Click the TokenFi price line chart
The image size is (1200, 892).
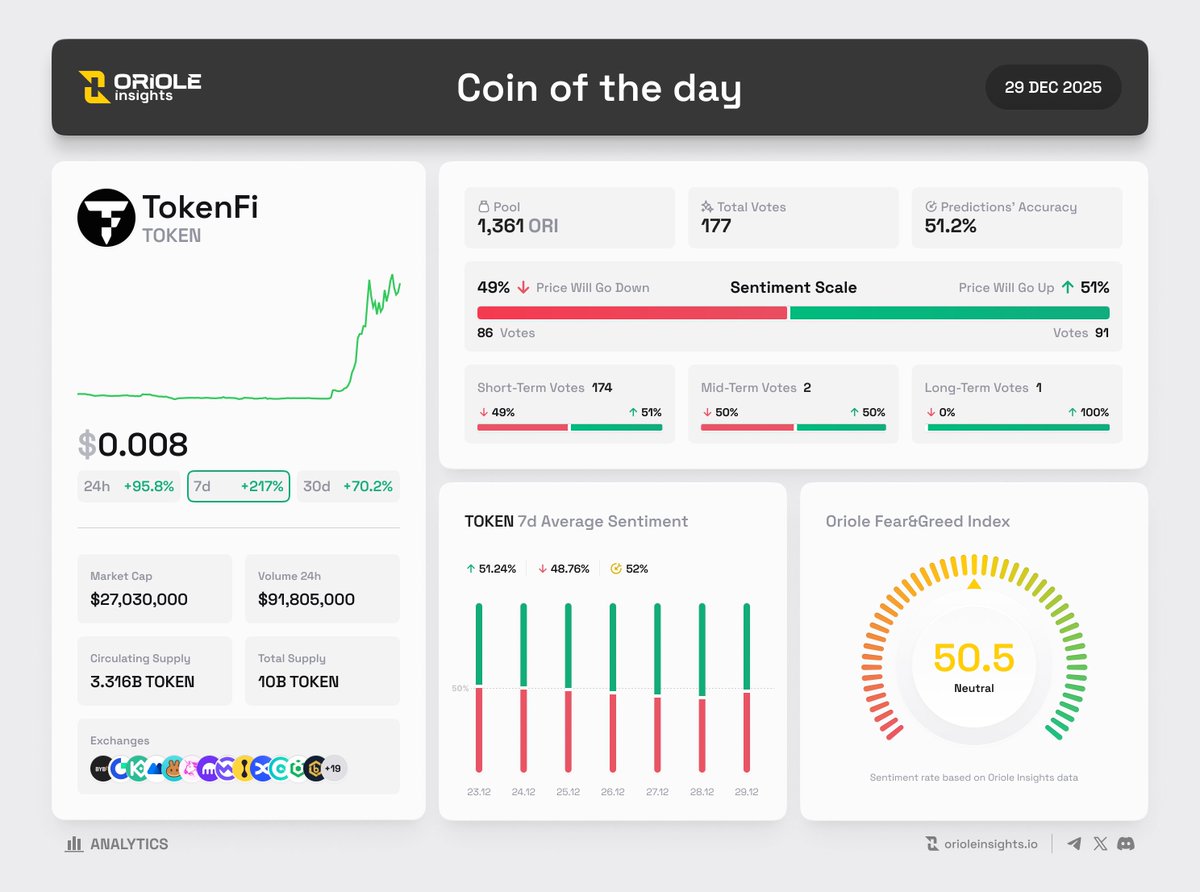pyautogui.click(x=239, y=338)
